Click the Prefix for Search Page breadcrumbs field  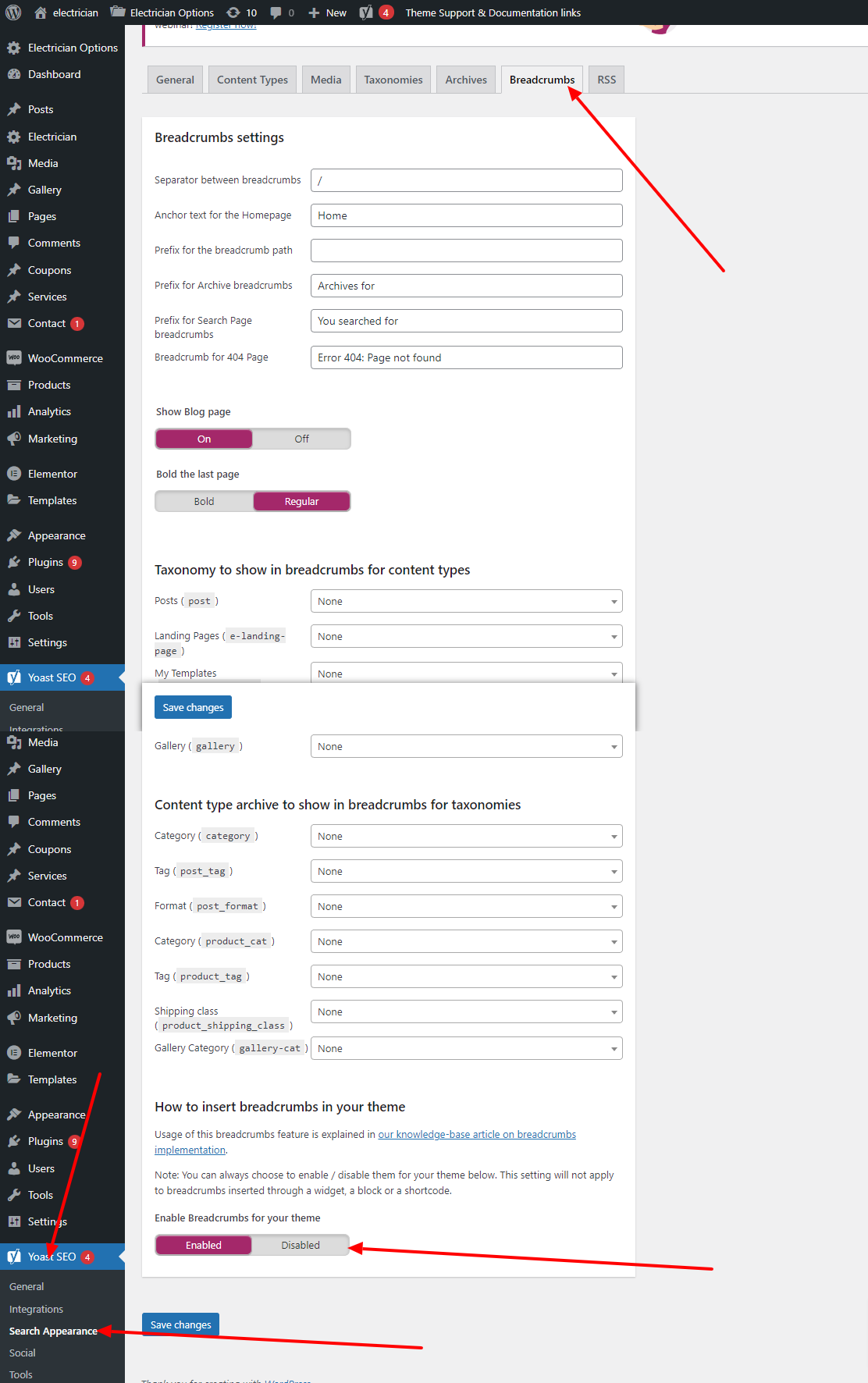click(x=467, y=321)
